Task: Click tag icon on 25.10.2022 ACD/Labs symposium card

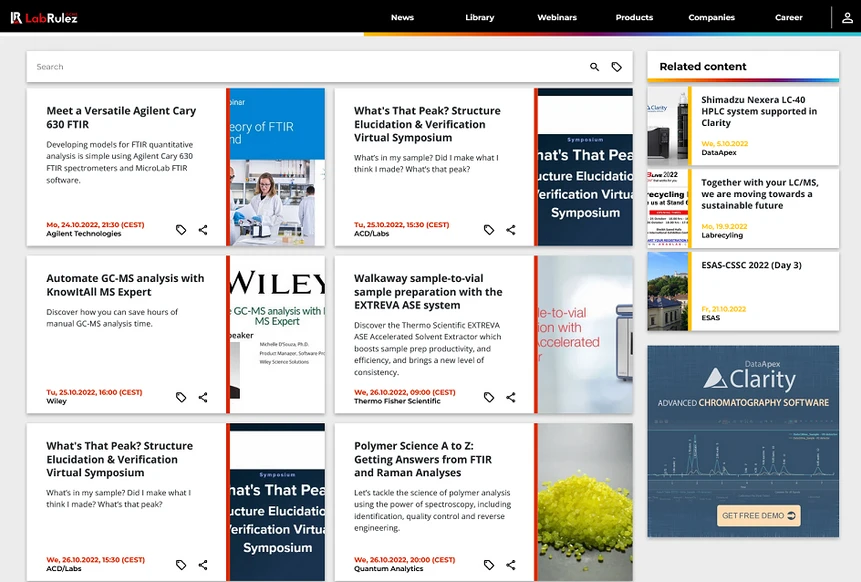Action: click(x=489, y=230)
